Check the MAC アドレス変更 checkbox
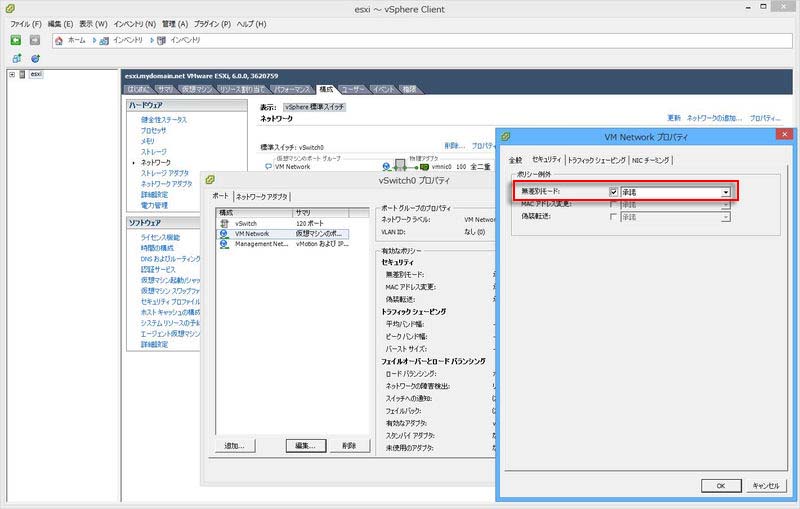This screenshot has width=800, height=509. [614, 205]
